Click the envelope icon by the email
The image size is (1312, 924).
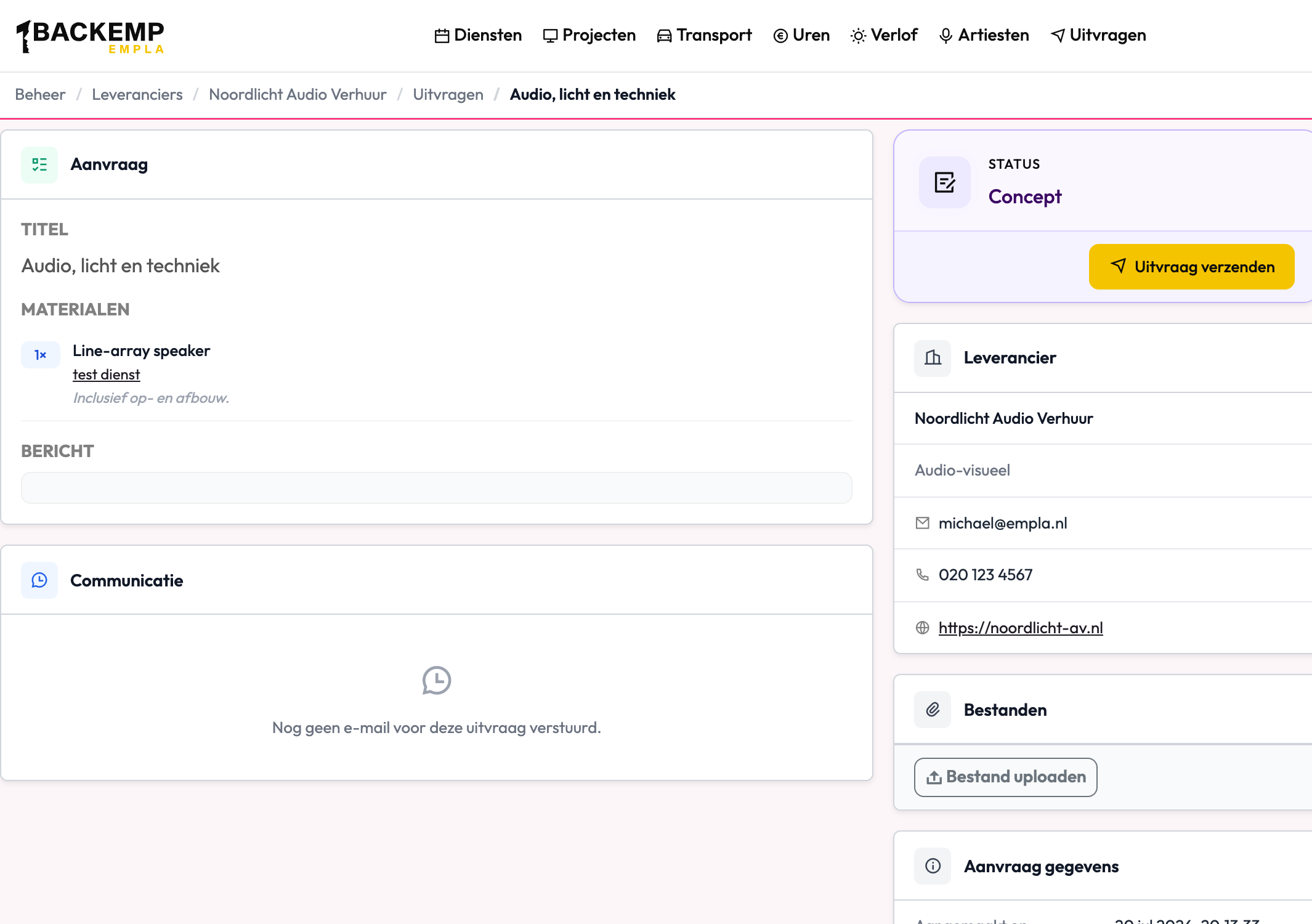923,523
